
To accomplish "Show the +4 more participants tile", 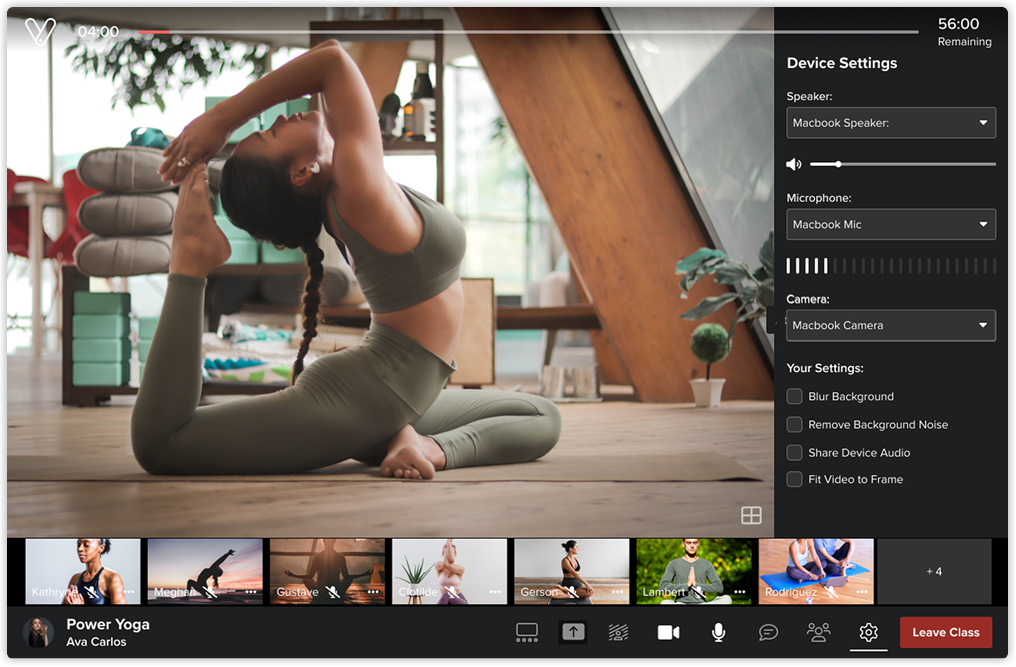I will coord(934,572).
